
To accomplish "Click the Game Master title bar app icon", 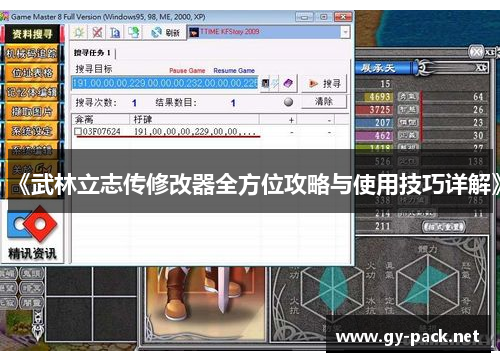I will [4, 16].
